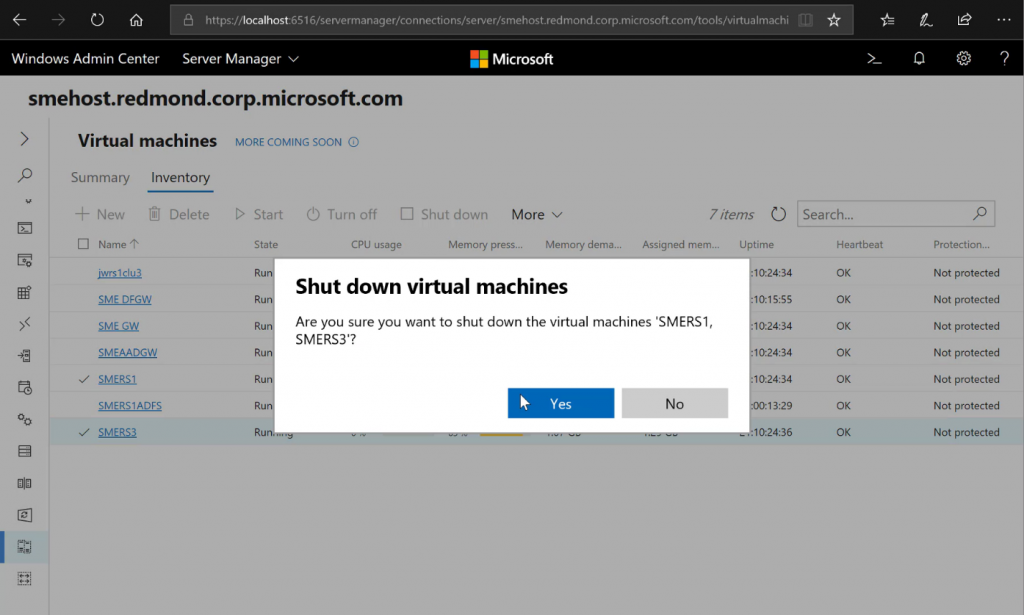Image resolution: width=1024 pixels, height=615 pixels.
Task: Expand the Server Manager dropdown
Action: (240, 58)
